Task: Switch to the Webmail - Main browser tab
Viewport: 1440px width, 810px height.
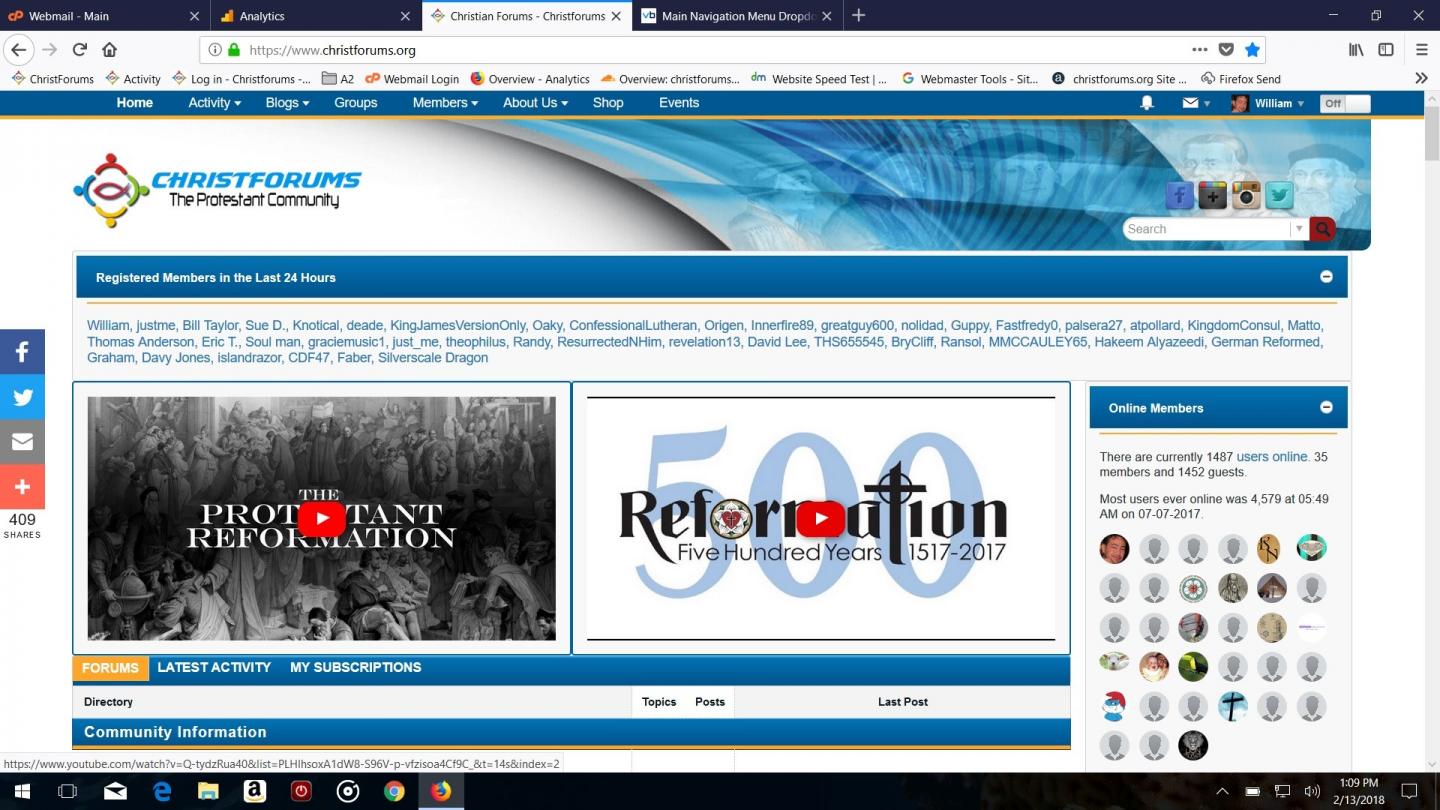Action: tap(105, 16)
